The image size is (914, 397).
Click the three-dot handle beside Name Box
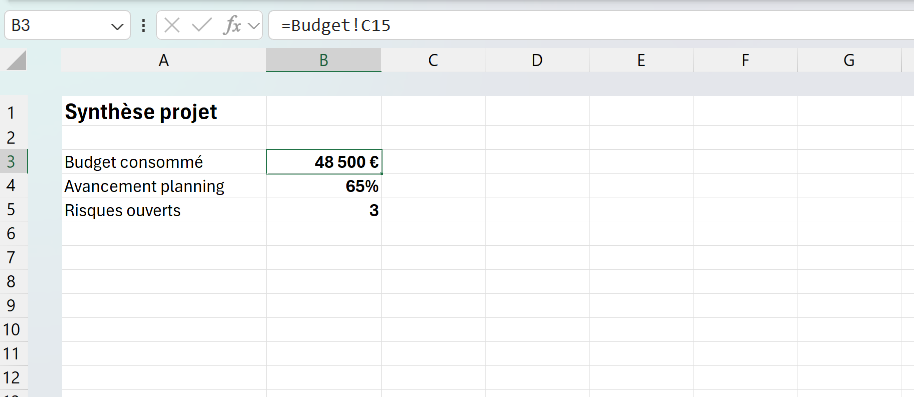point(143,25)
